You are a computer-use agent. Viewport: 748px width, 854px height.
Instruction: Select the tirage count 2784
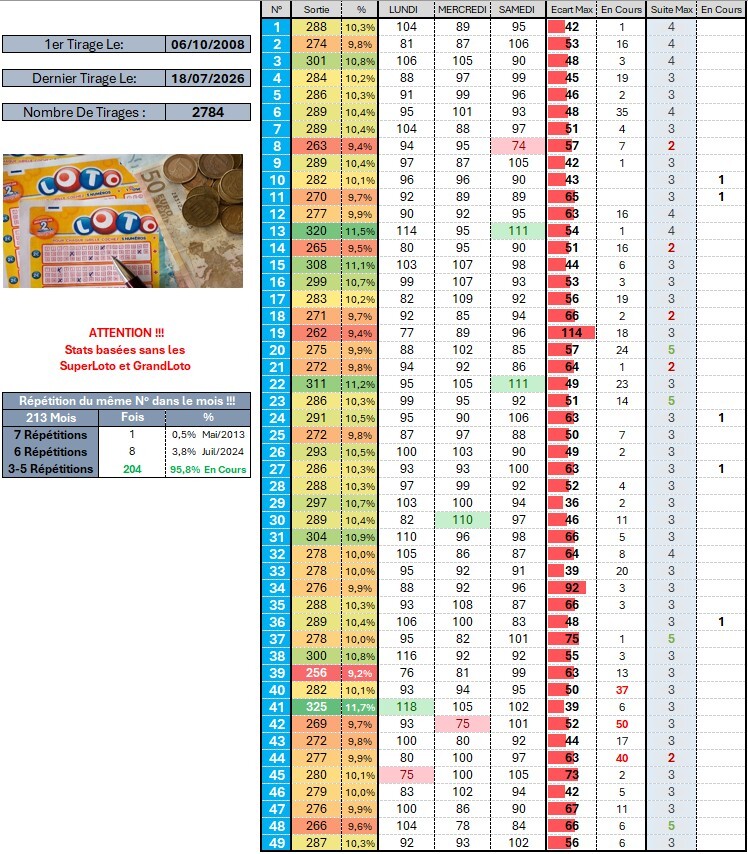pos(208,112)
